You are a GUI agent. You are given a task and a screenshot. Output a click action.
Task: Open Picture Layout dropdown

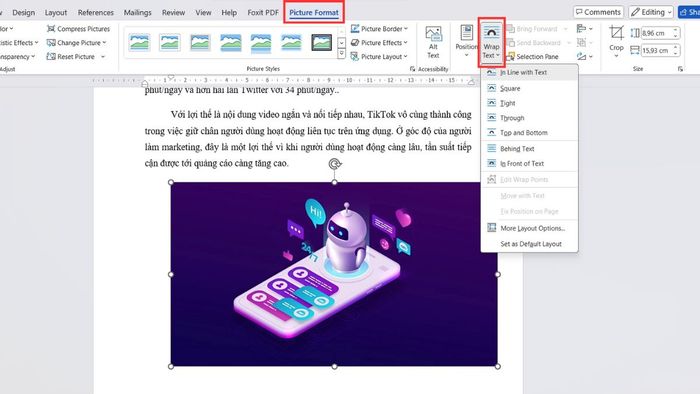[379, 57]
